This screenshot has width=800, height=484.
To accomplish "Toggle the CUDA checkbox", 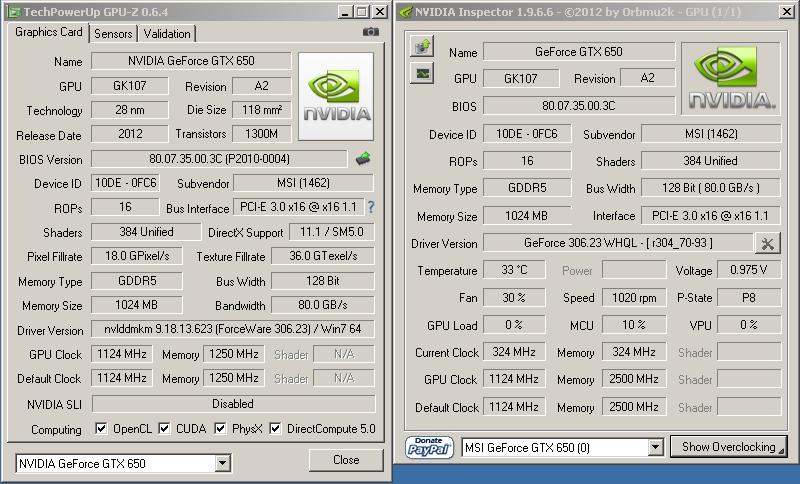I will tap(165, 429).
